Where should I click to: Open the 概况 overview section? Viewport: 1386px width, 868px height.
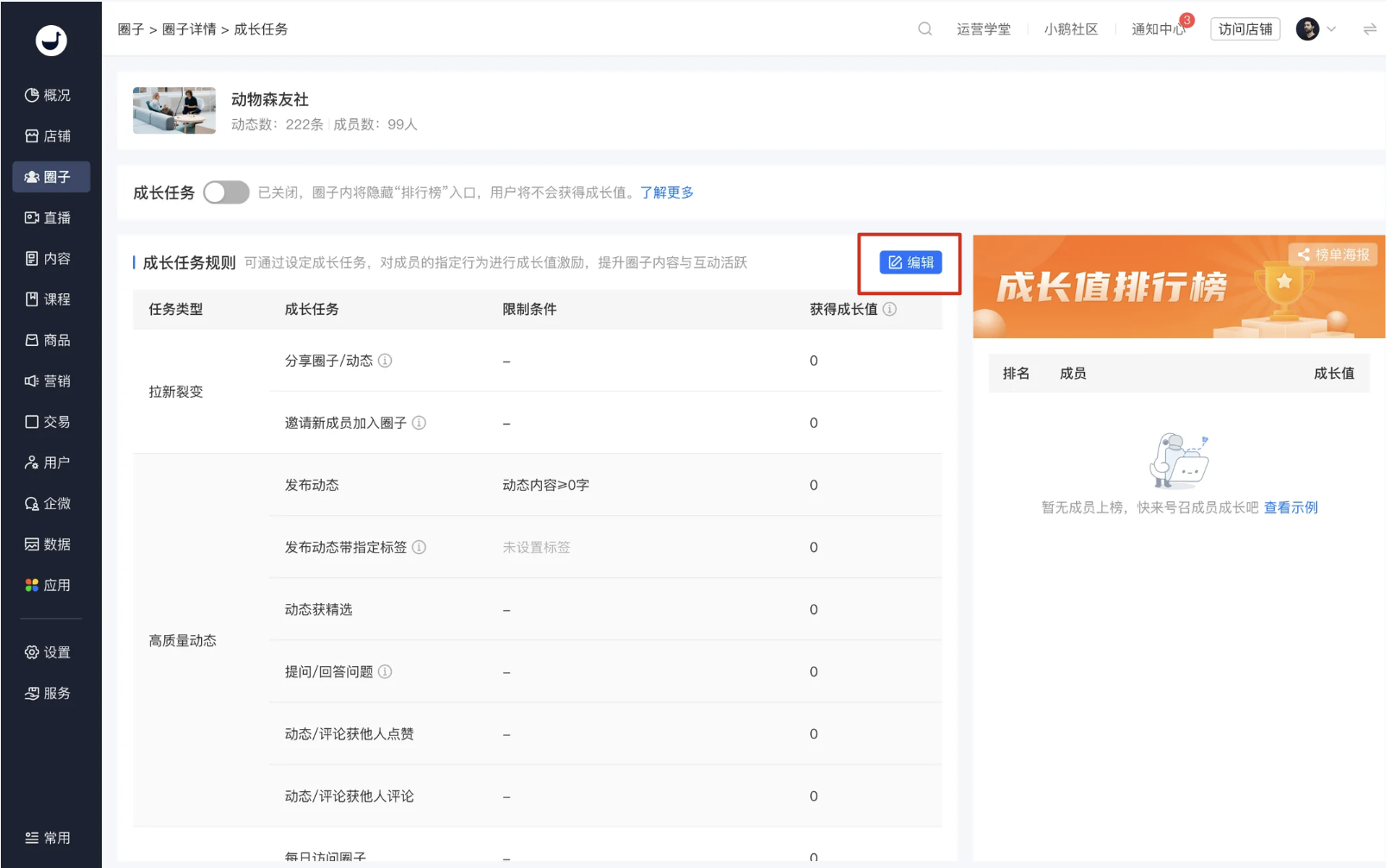point(48,95)
